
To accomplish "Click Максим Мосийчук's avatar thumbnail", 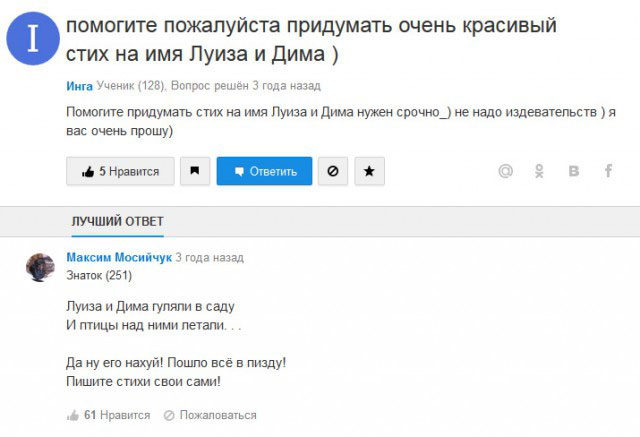I will [40, 267].
